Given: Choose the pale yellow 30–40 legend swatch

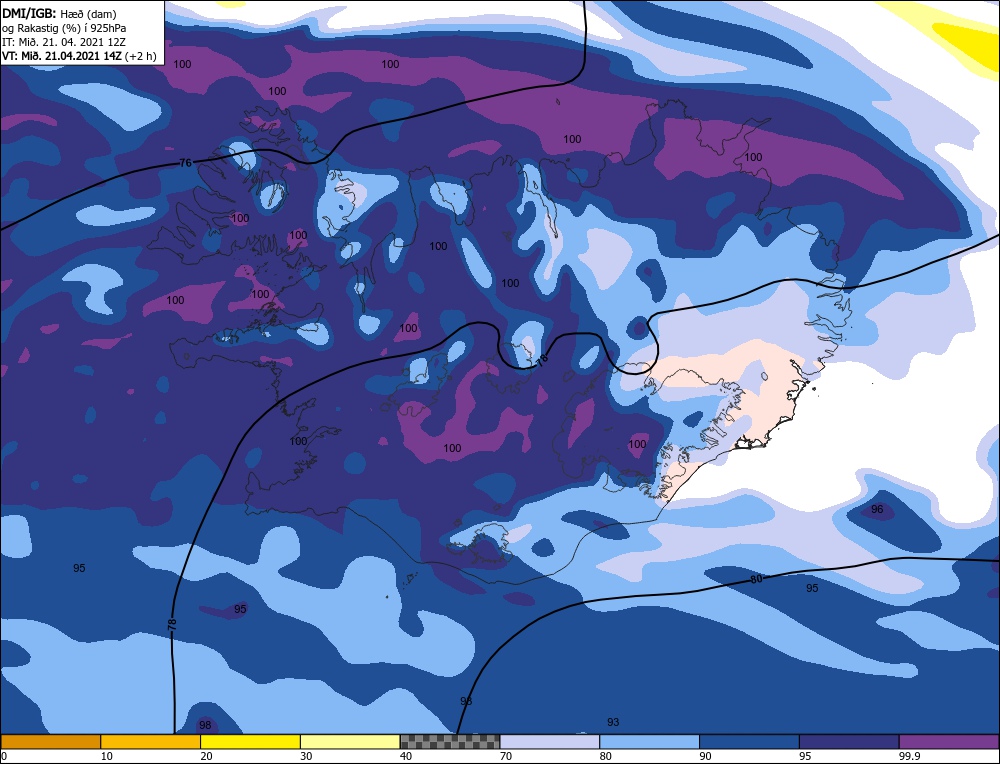Looking at the screenshot, I should [350, 741].
